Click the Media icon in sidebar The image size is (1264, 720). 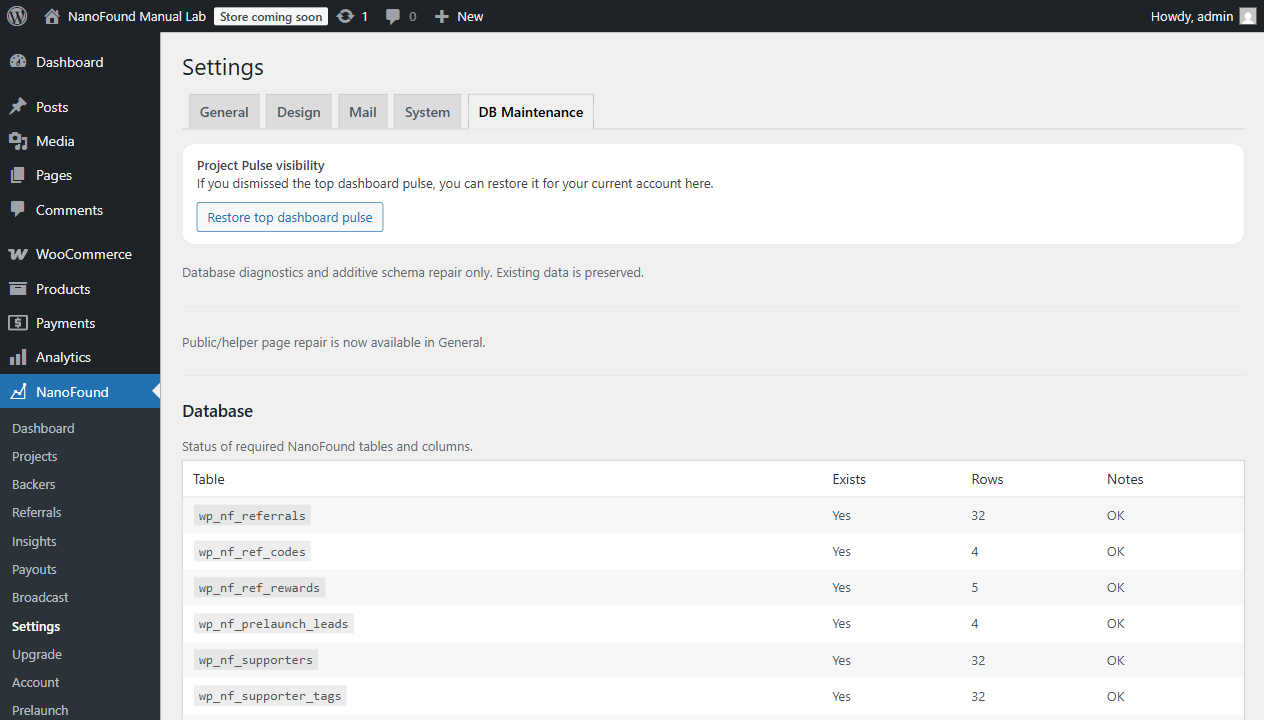[18, 141]
